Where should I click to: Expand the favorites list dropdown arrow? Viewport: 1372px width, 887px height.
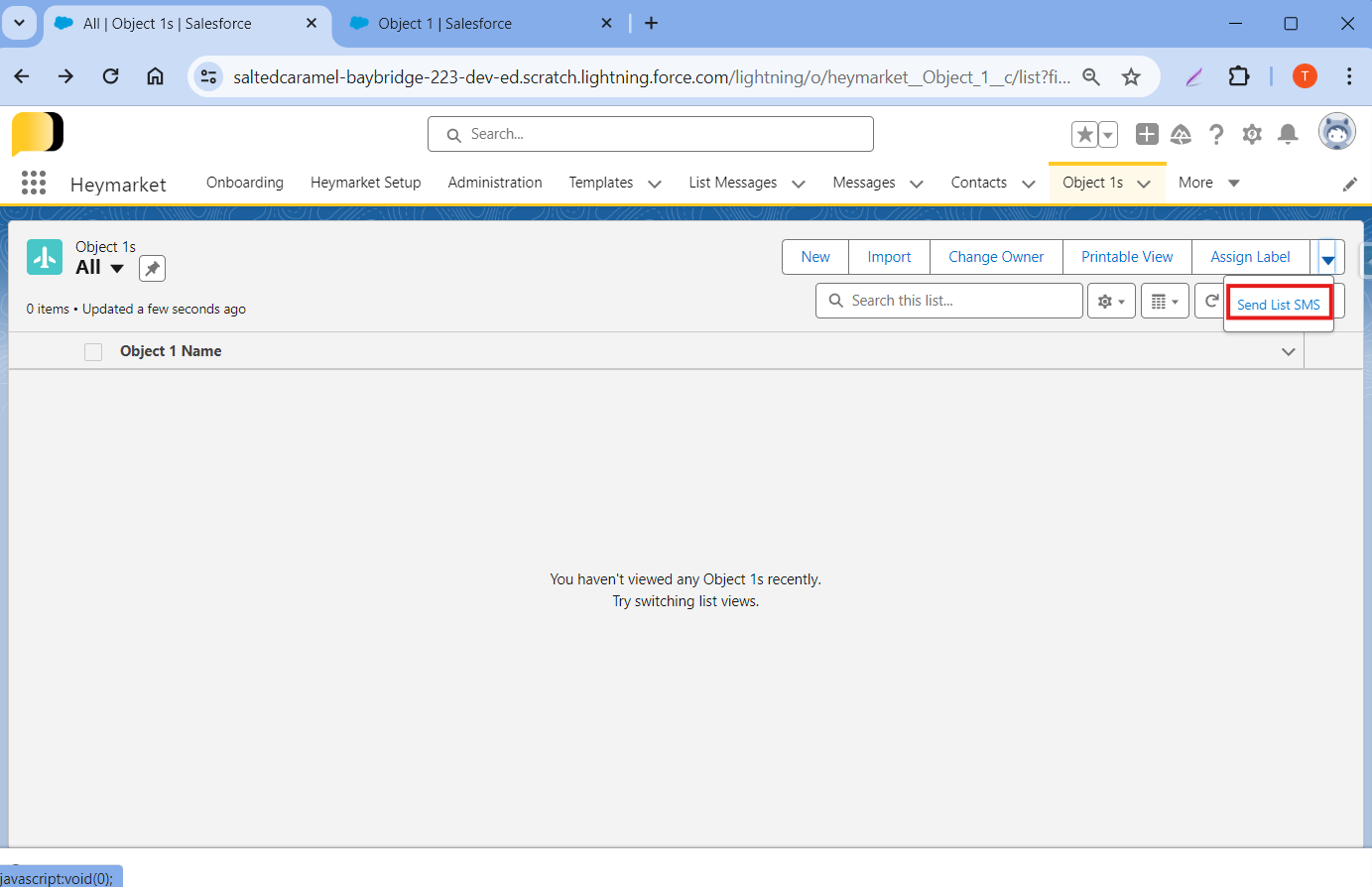tap(1108, 134)
